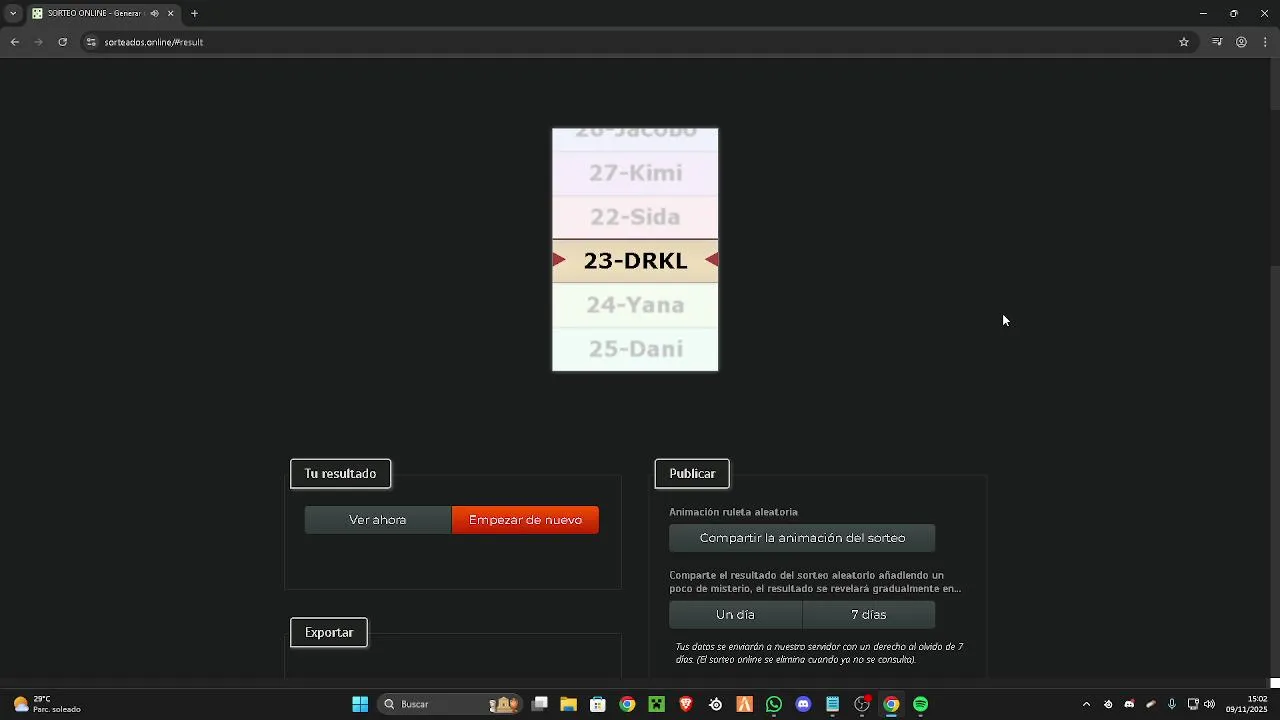Click the taskbar Buscar search box

click(450, 704)
